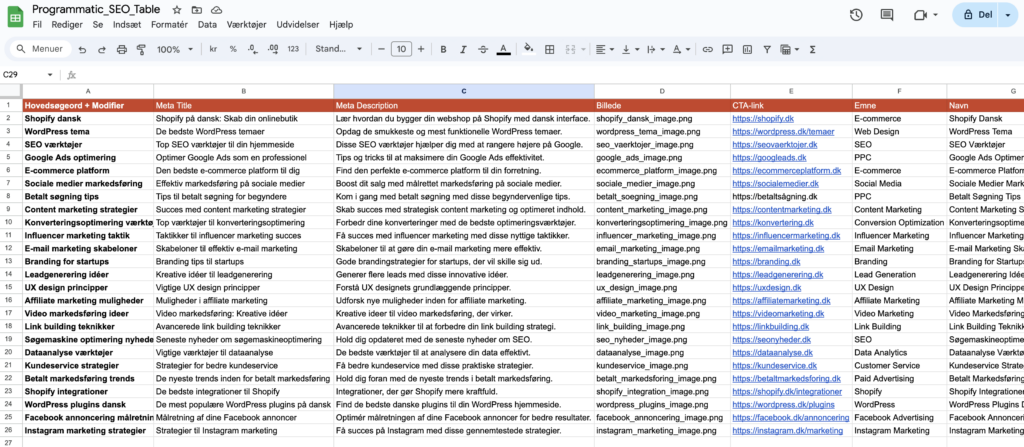Click the redo arrow icon
Screen dimensions: 1024x447
point(102,49)
